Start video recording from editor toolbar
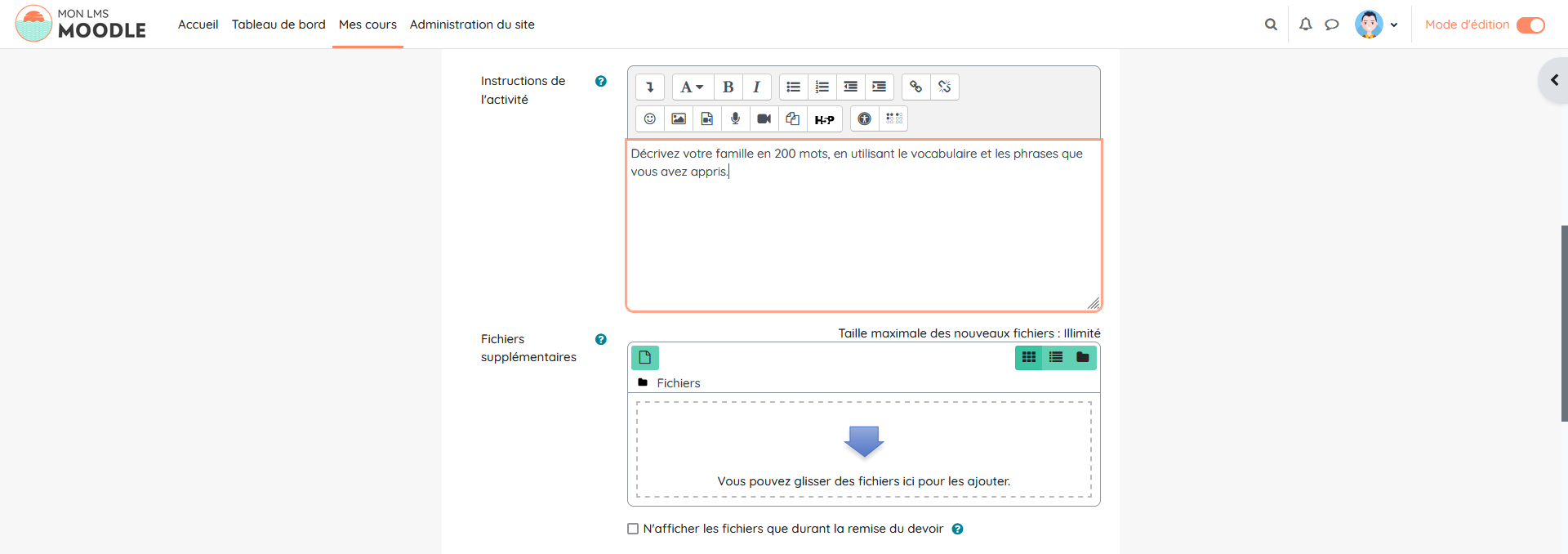The width and height of the screenshot is (1568, 554). (x=764, y=119)
